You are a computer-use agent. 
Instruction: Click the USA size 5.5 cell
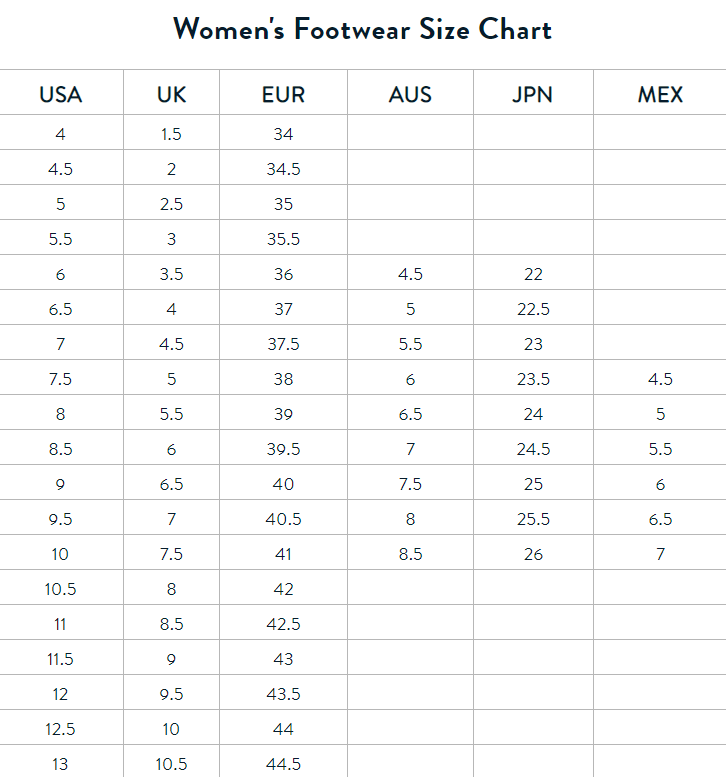pyautogui.click(x=61, y=239)
